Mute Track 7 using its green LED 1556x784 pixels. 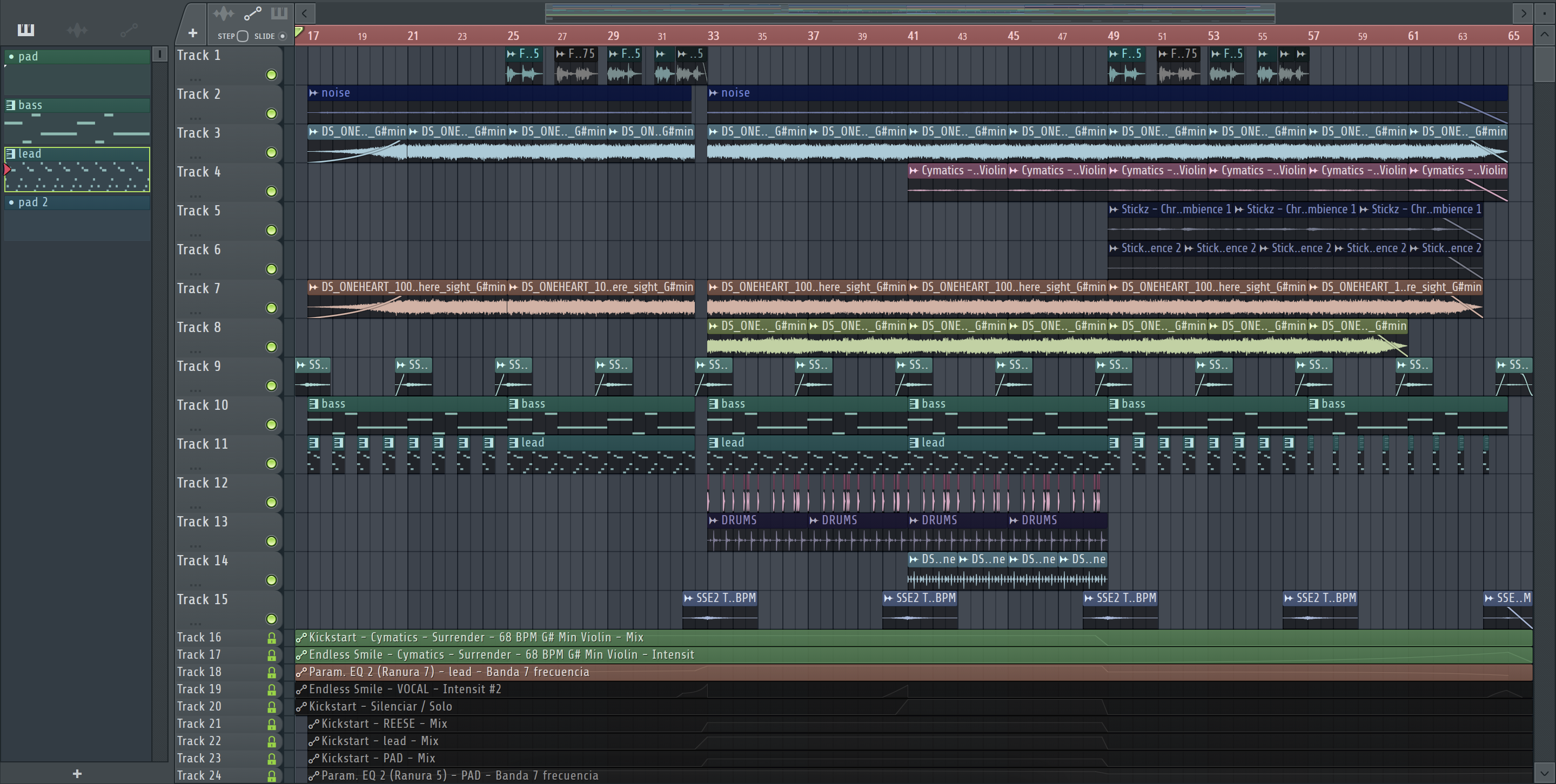pos(271,308)
